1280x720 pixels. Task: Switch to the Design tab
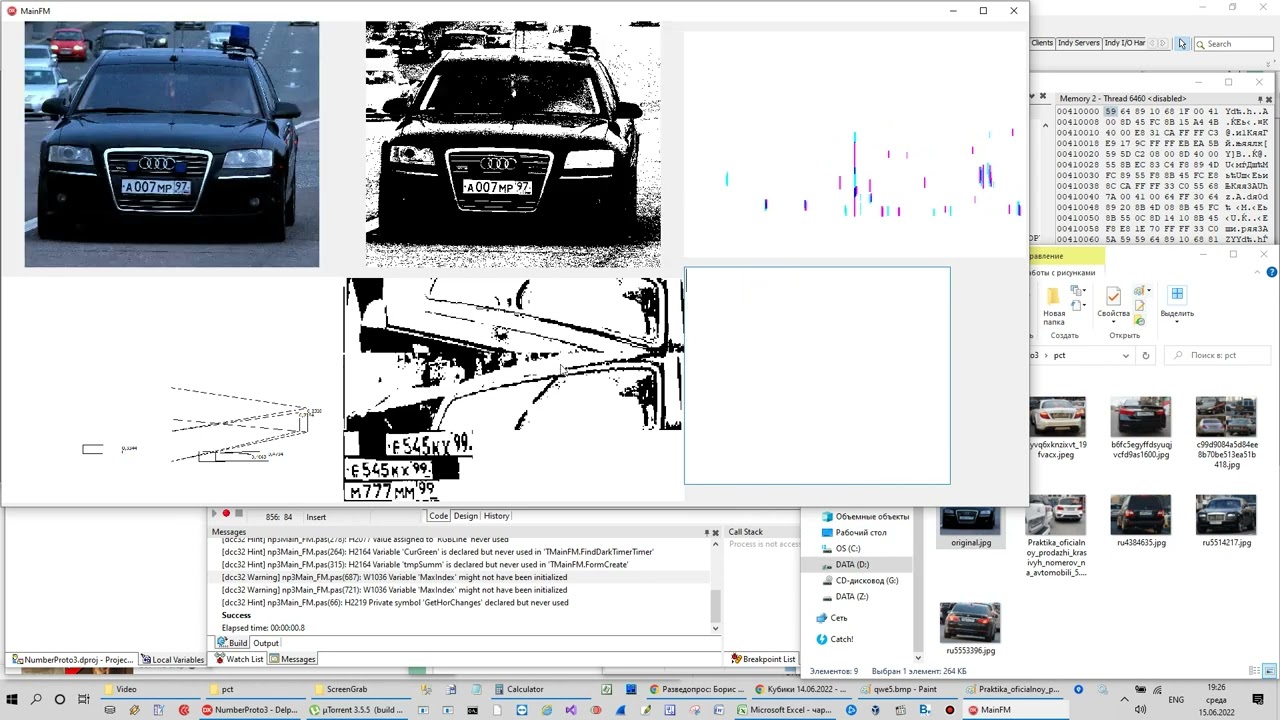[x=466, y=516]
